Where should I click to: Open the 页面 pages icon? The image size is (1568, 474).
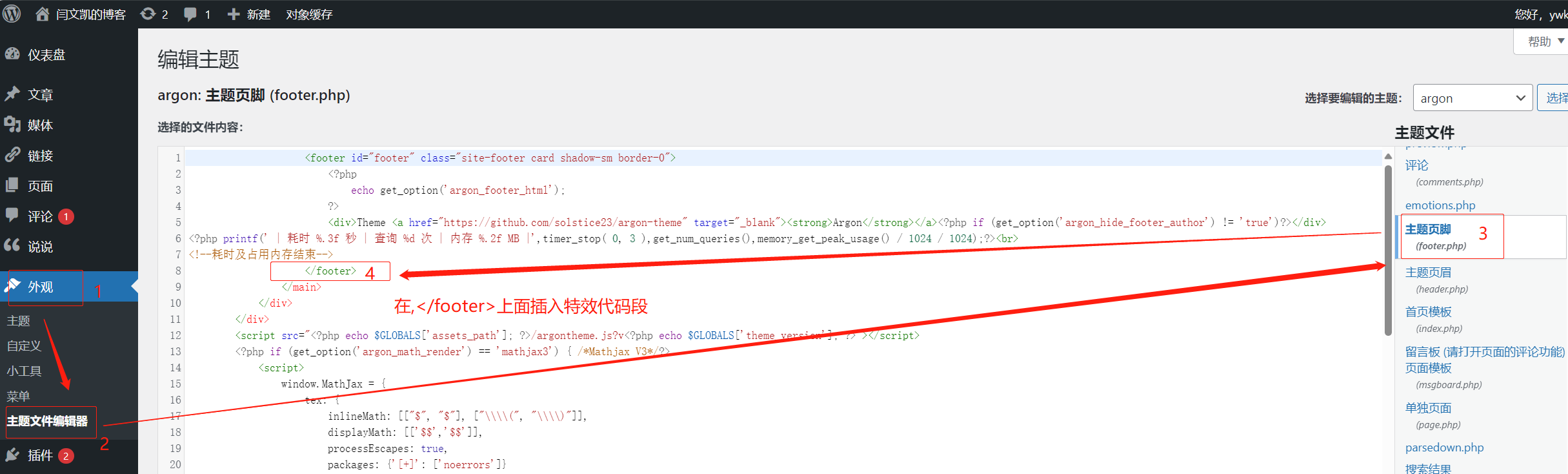coord(12,185)
